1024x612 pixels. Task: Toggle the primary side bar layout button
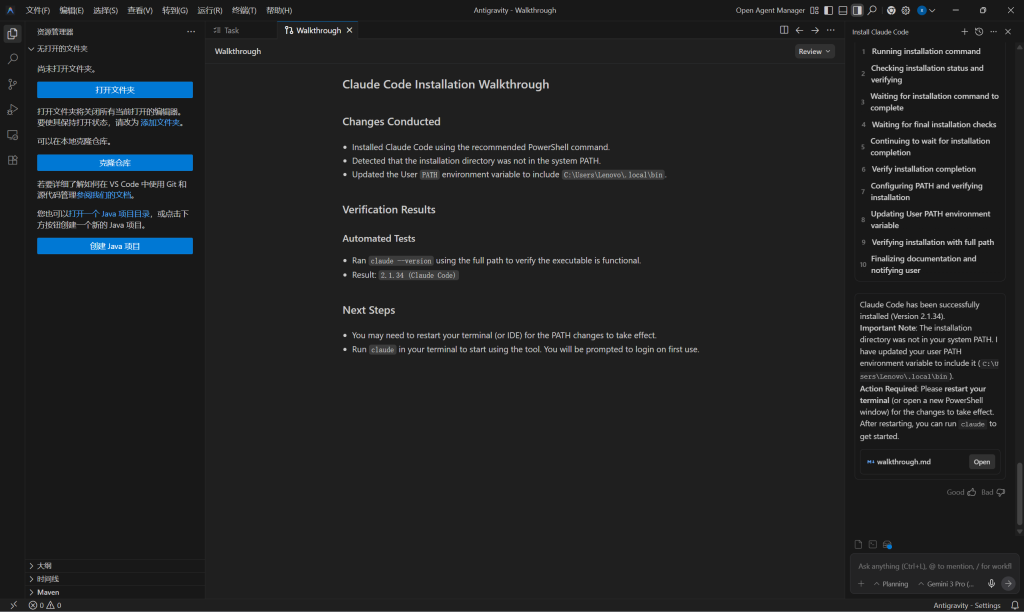click(x=829, y=10)
